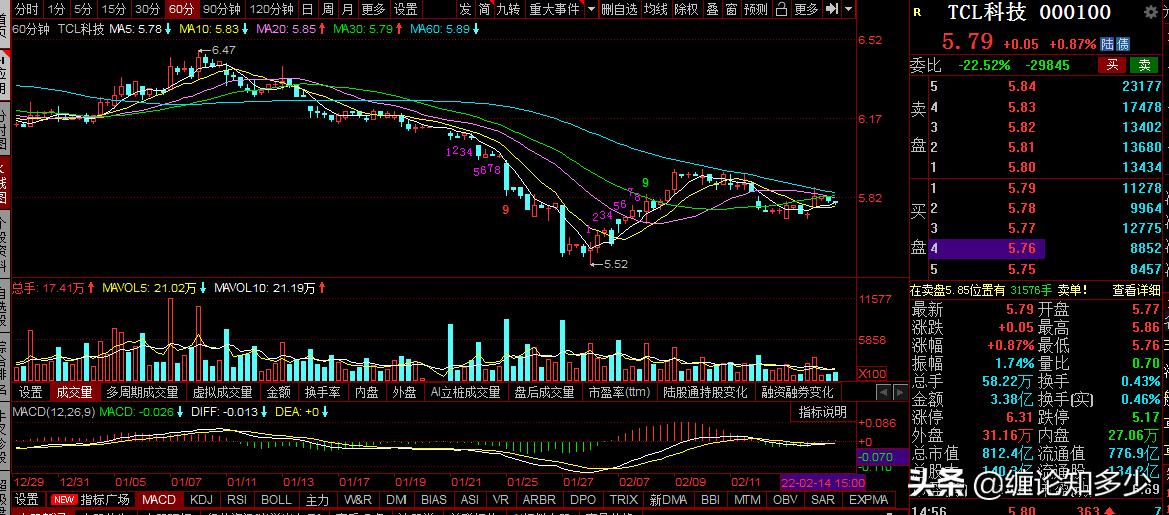Image resolution: width=1169 pixels, height=515 pixels.
Task: Switch to 分时 chart period
Action: (26, 10)
